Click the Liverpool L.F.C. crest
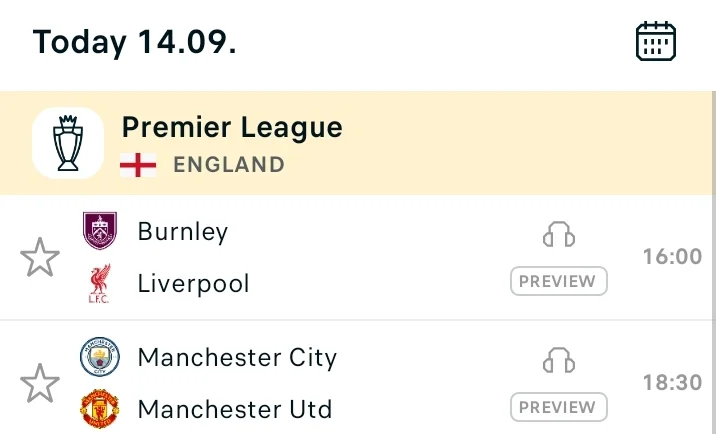 (100, 283)
